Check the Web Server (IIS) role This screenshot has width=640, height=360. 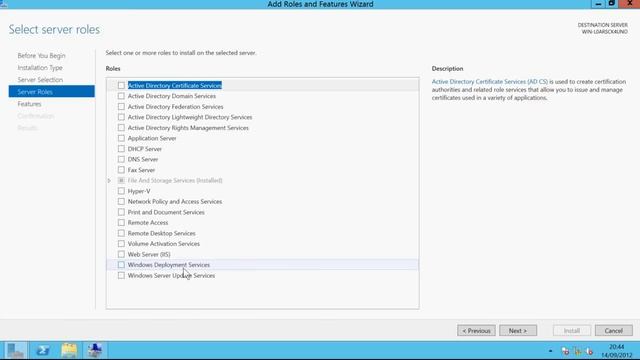click(x=121, y=254)
